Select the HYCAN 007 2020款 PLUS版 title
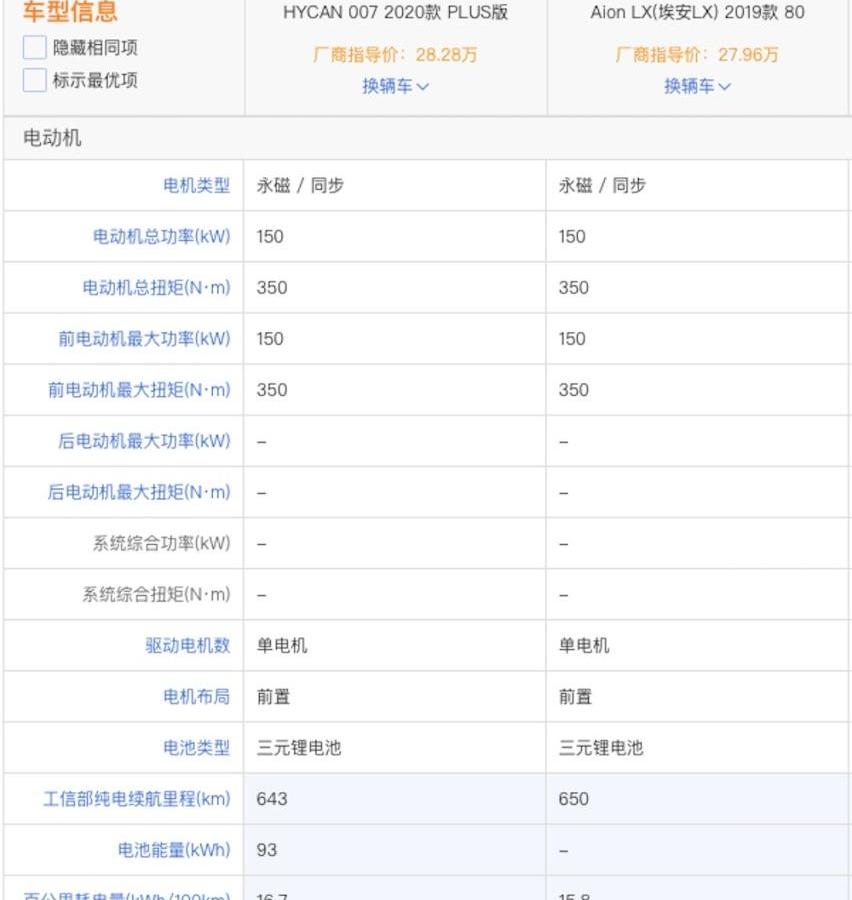 coord(396,12)
